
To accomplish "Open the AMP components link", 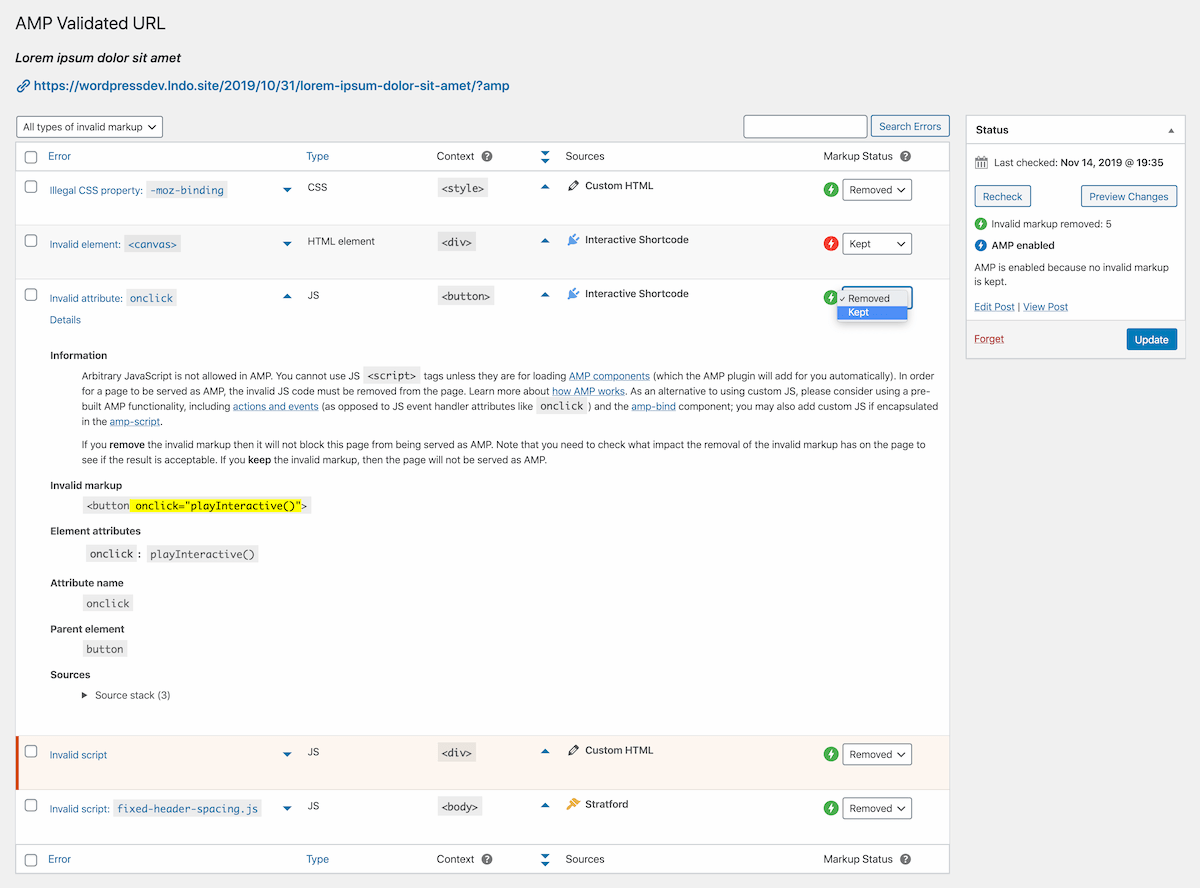I will pos(609,375).
